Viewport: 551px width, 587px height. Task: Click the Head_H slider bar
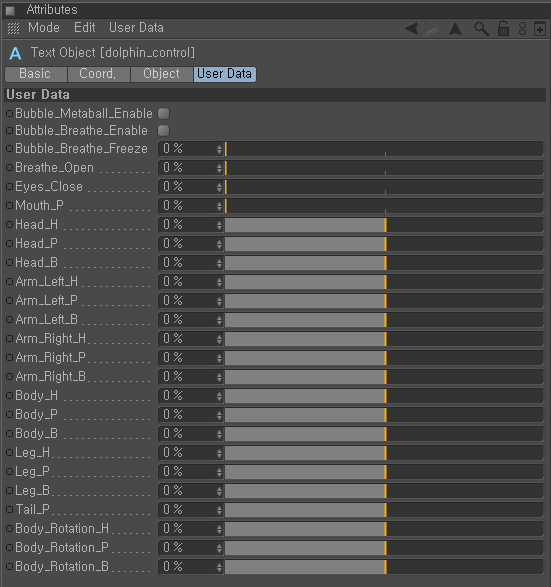[x=384, y=225]
